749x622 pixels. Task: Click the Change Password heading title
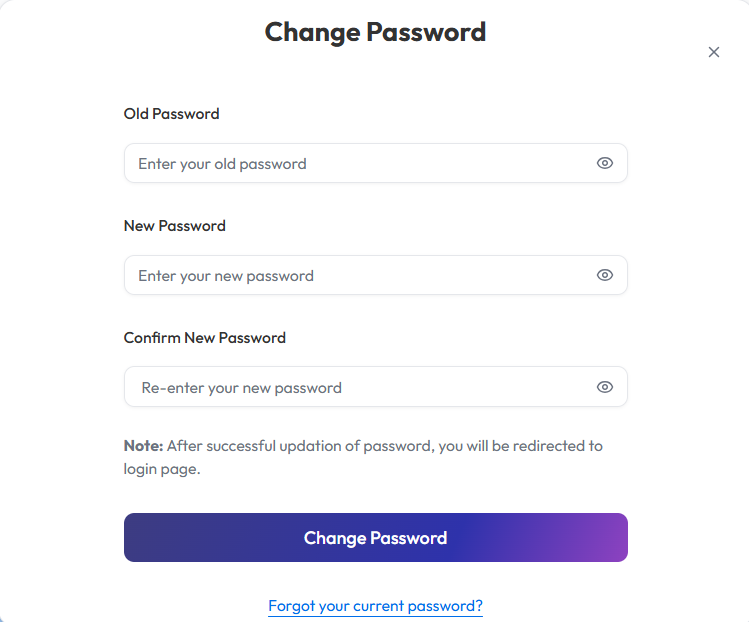coord(375,32)
